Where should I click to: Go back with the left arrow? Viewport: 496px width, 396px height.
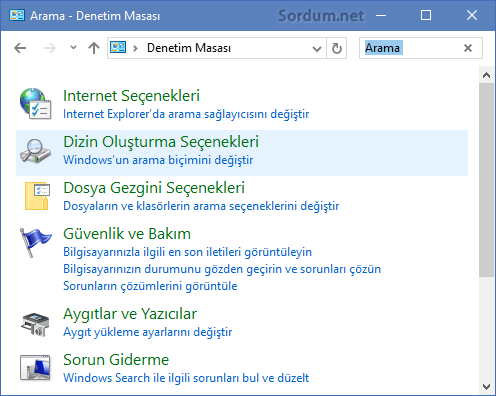pyautogui.click(x=20, y=48)
